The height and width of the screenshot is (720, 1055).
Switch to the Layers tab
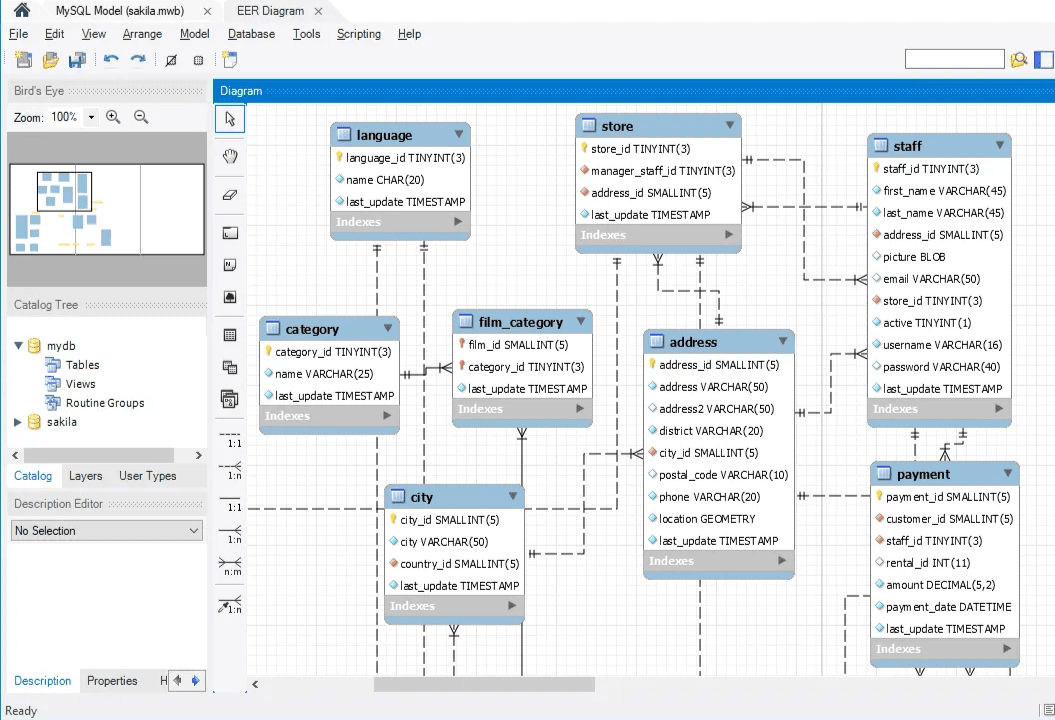(x=85, y=476)
